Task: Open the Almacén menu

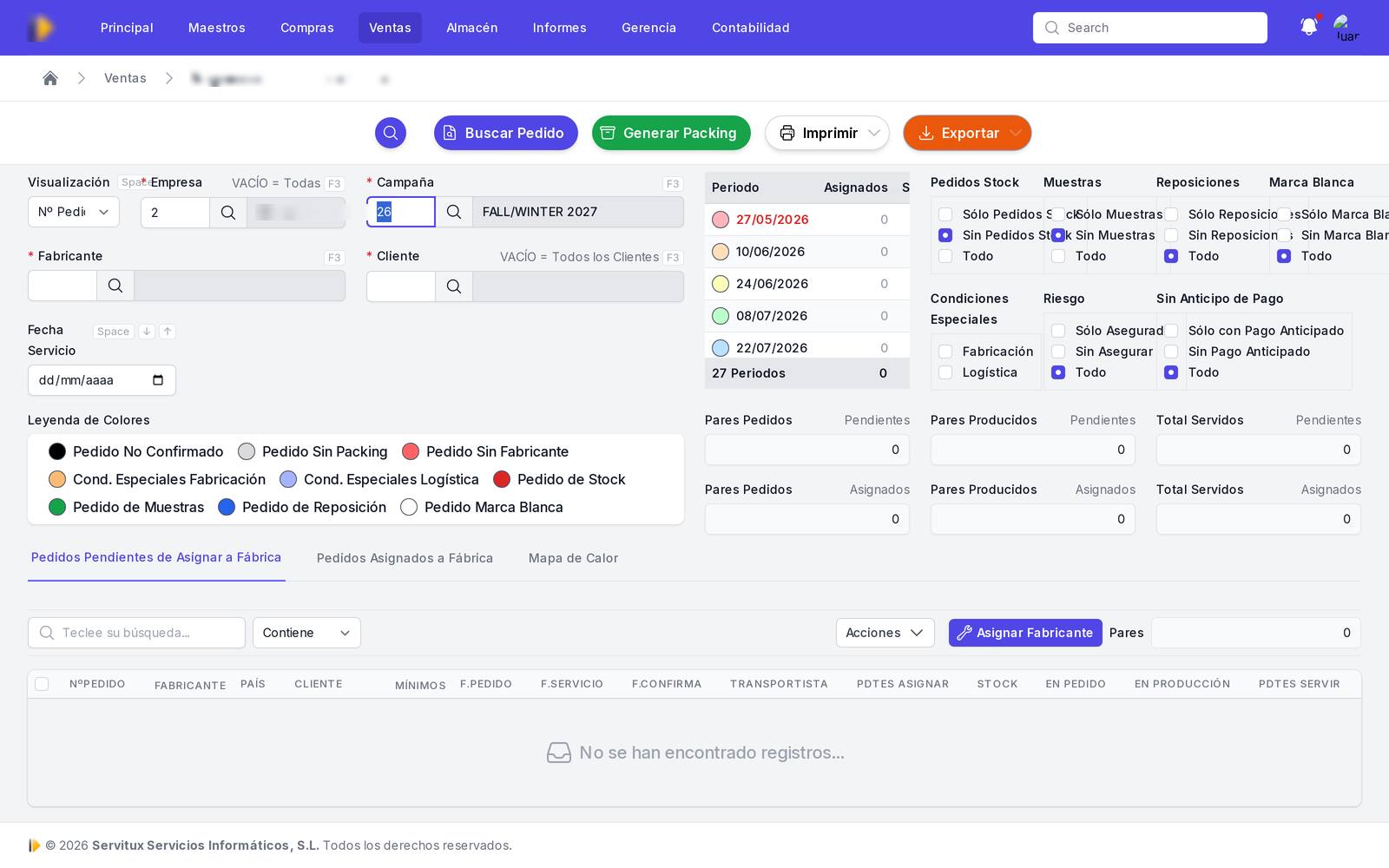Action: click(x=472, y=28)
